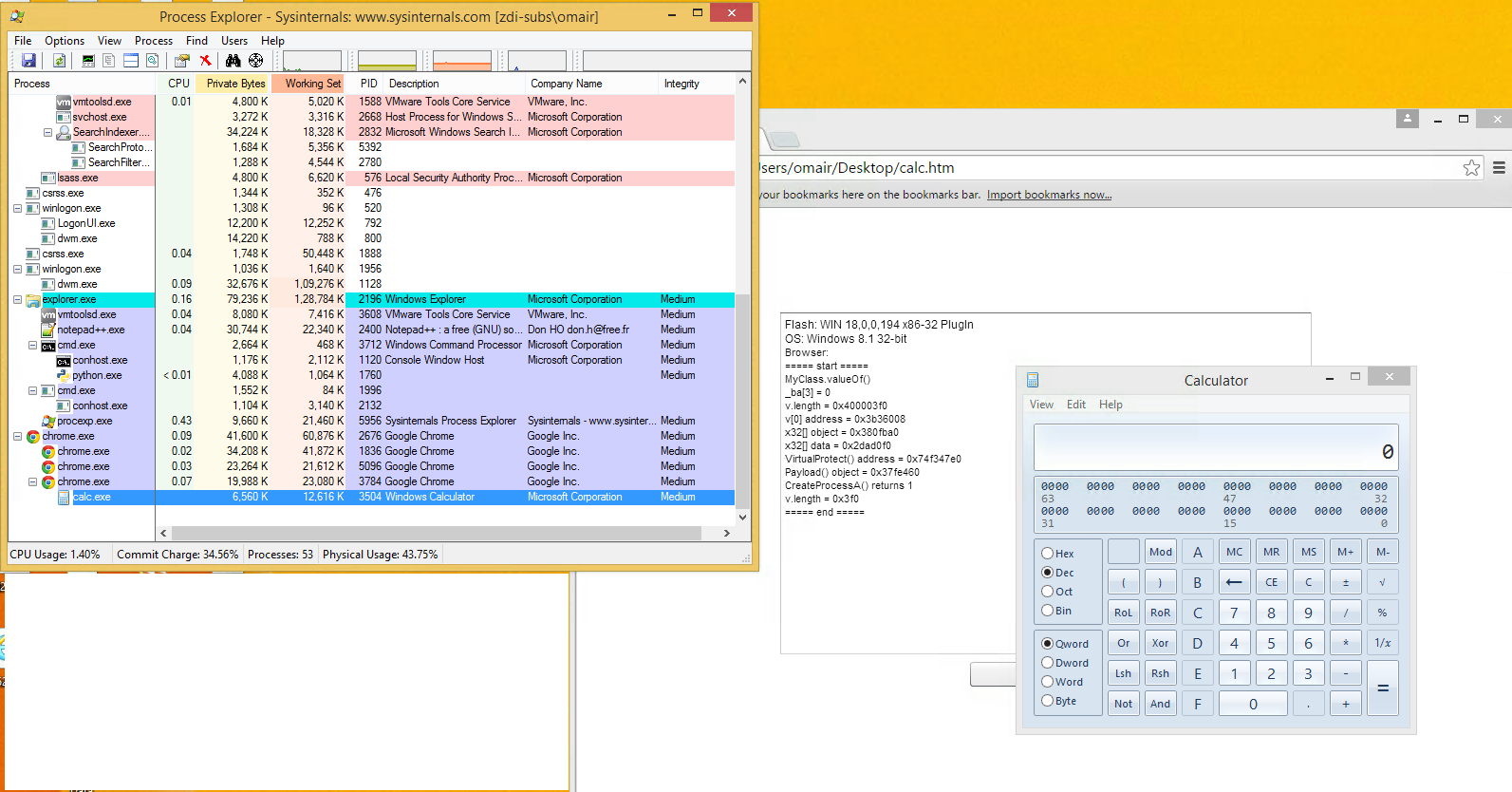The image size is (1512, 792).
Task: Sort by the Private Bytes column header
Action: coord(233,84)
